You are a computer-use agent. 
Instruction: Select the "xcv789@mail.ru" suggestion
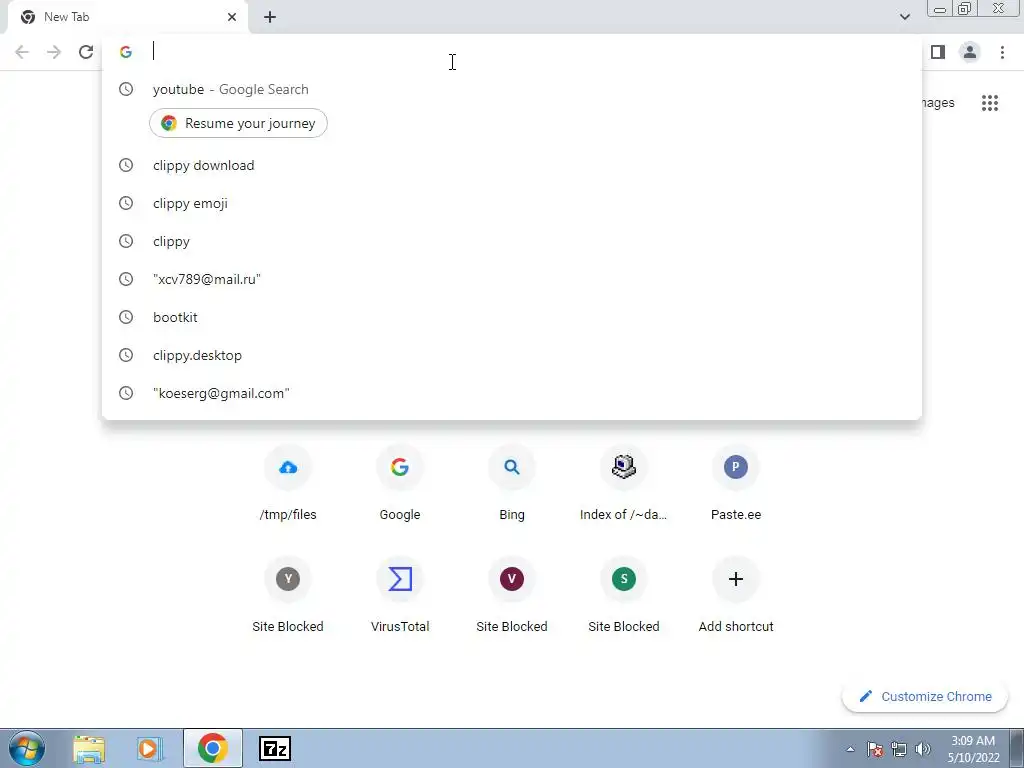click(511, 279)
